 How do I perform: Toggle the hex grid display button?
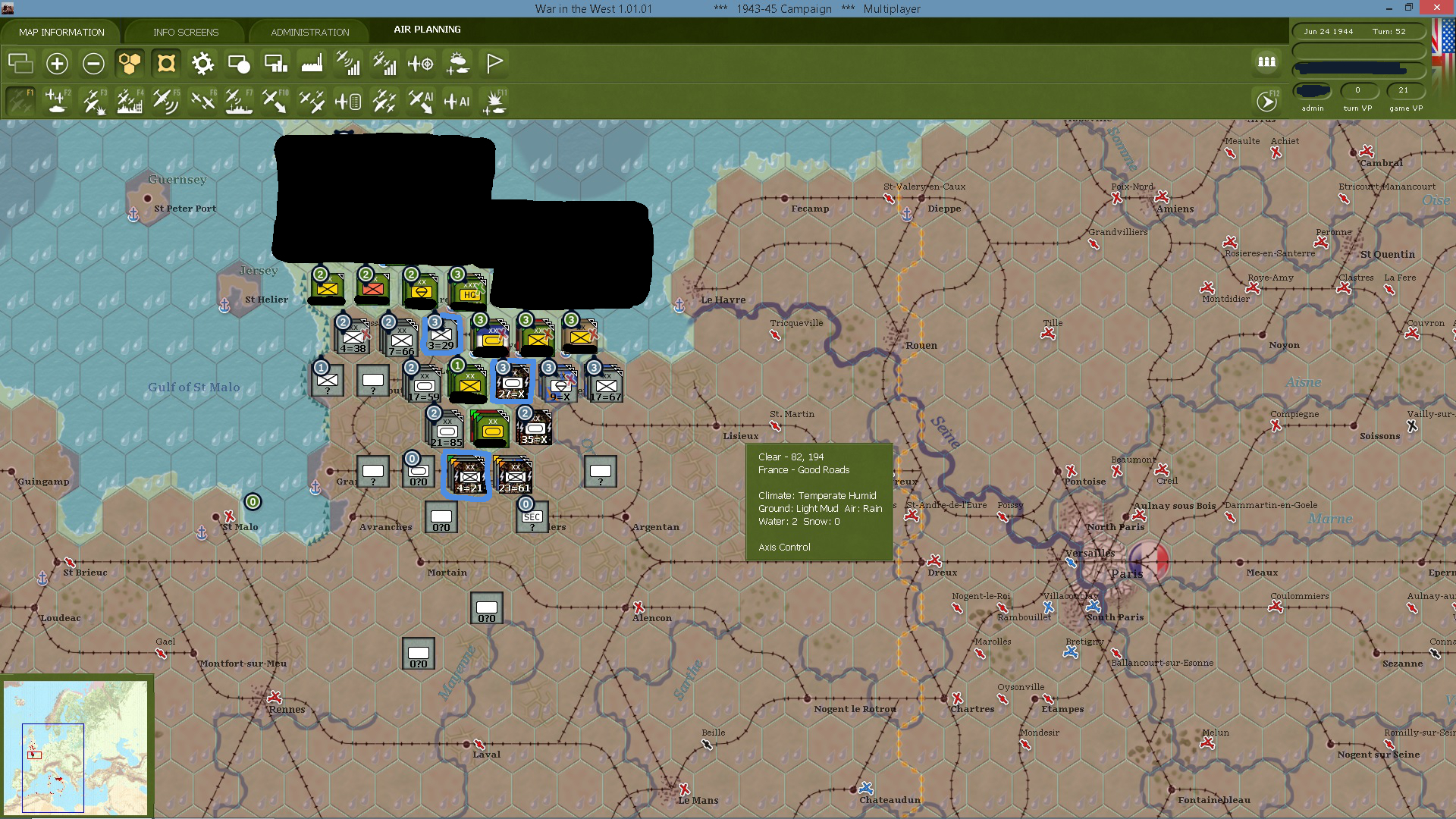pyautogui.click(x=130, y=64)
